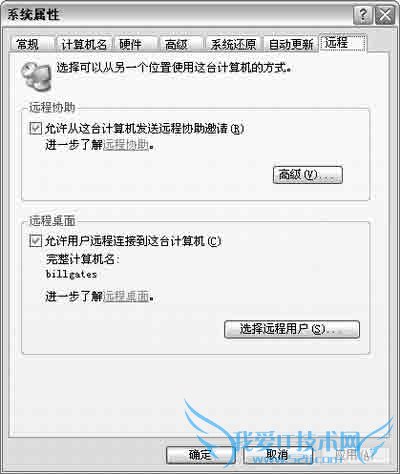The height and width of the screenshot is (474, 400).
Task: Select the 远程 tab
Action: pos(343,43)
